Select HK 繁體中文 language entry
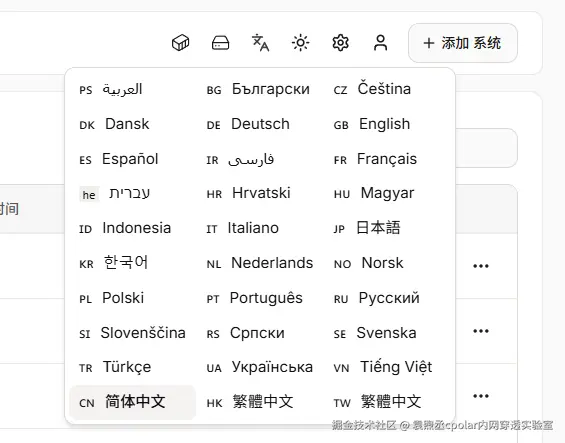The image size is (565, 443). click(260, 402)
